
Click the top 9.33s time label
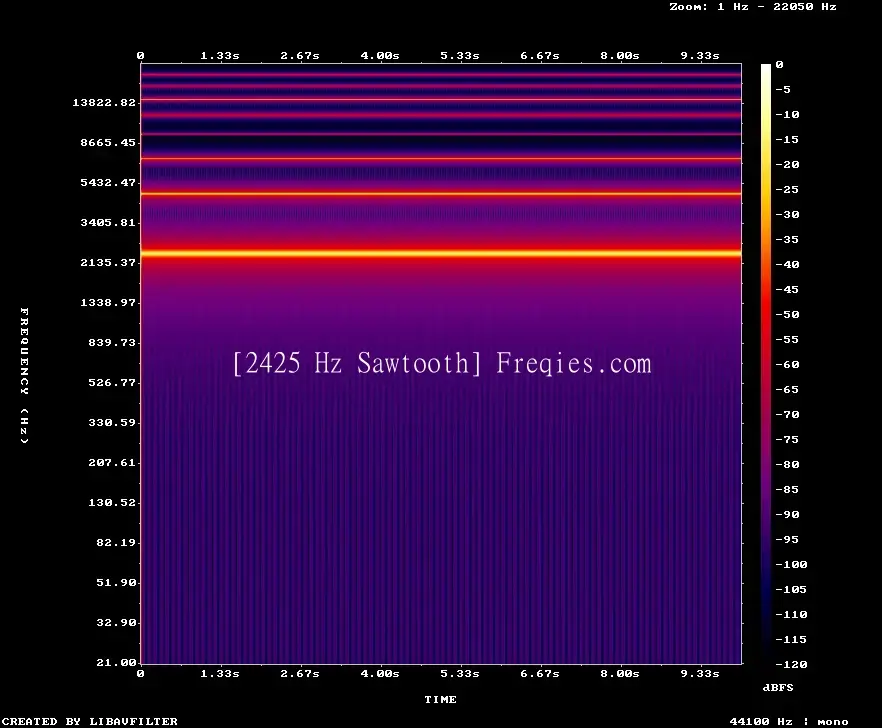tap(700, 55)
